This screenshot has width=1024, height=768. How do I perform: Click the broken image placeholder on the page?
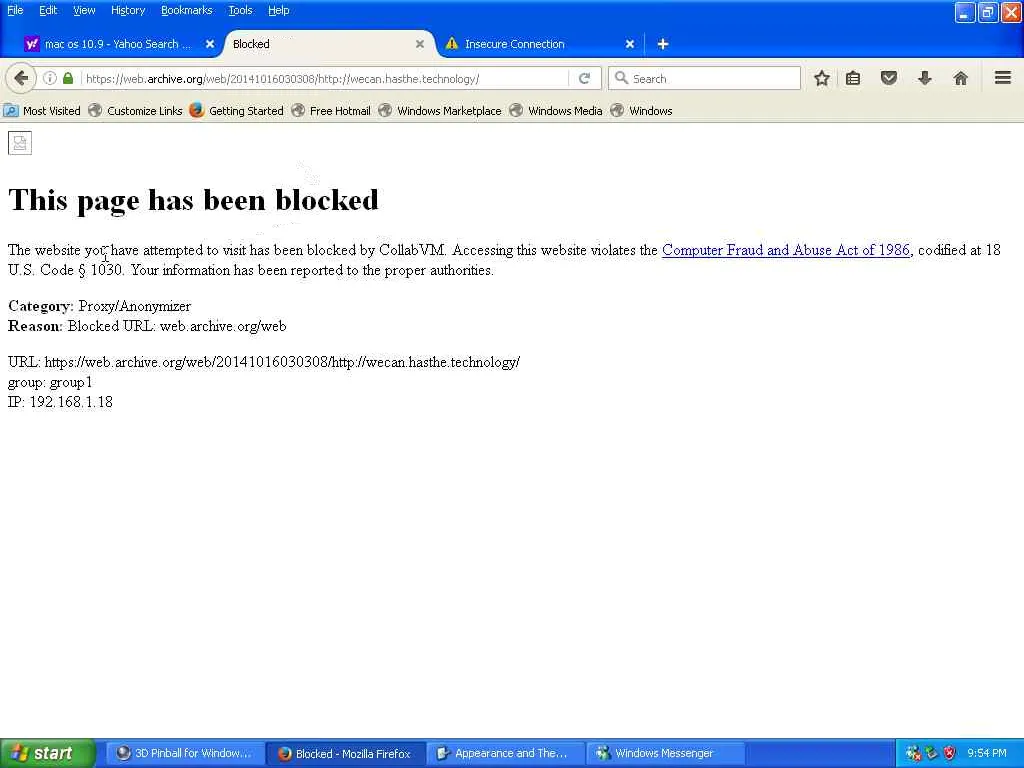pos(20,143)
